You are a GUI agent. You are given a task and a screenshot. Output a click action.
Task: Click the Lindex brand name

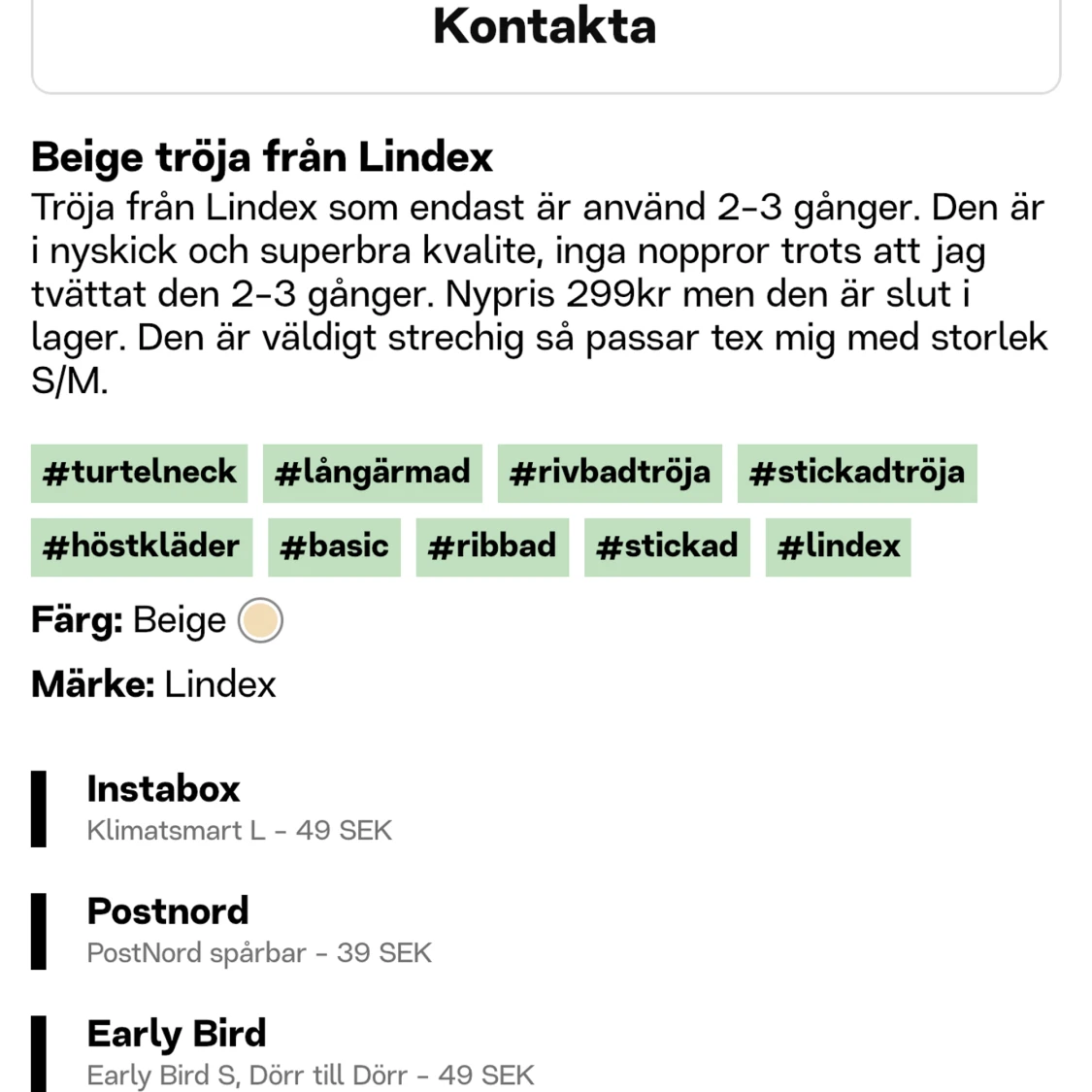[220, 684]
